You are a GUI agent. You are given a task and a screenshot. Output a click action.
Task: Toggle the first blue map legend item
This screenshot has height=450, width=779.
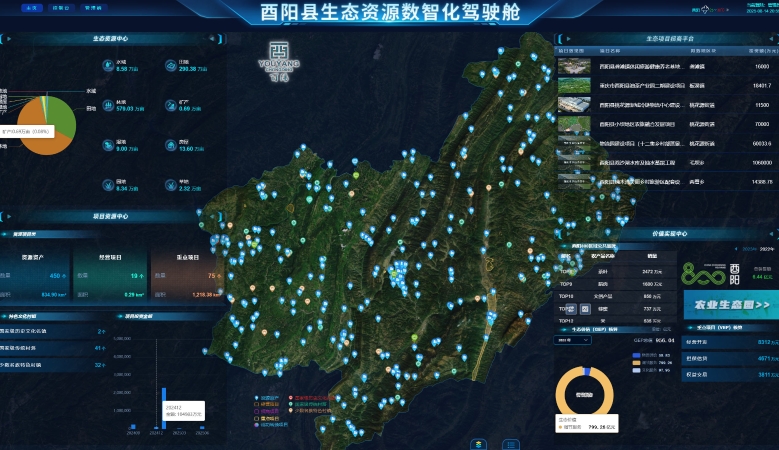point(258,397)
